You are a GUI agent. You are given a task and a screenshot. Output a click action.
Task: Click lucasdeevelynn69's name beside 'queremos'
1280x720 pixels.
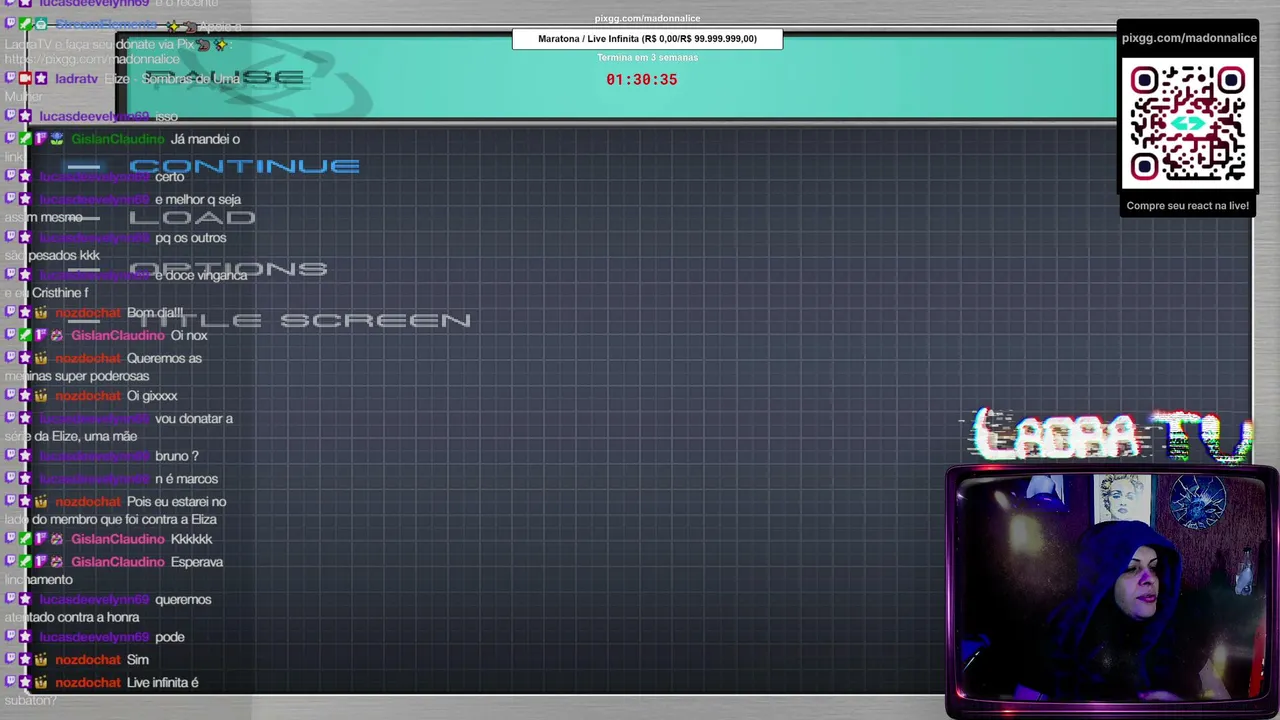(x=94, y=600)
